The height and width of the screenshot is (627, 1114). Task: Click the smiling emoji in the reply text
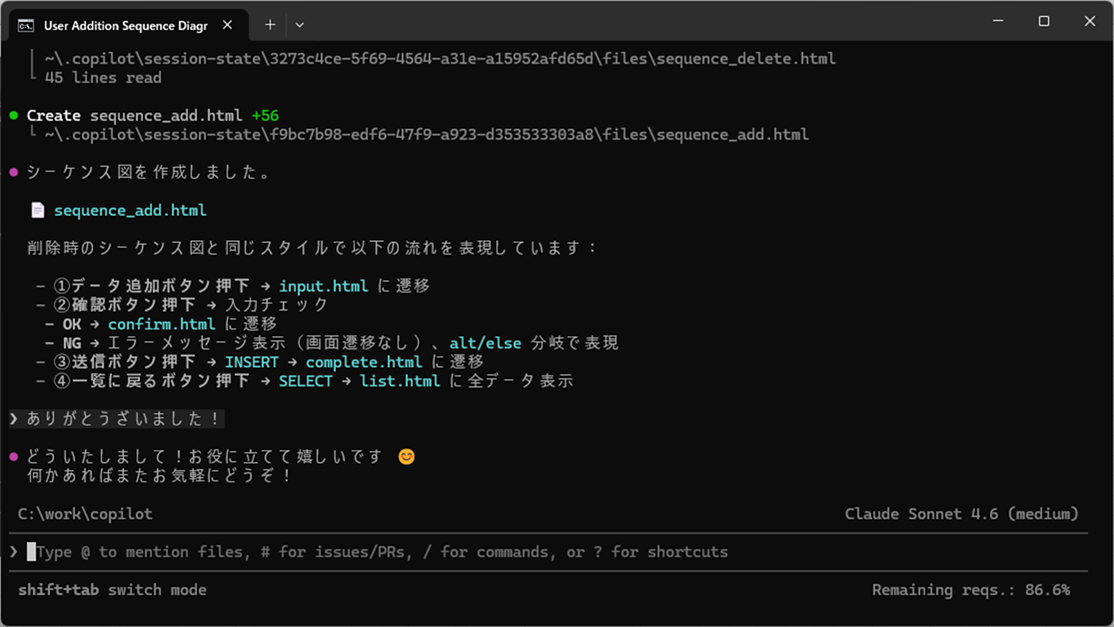pos(406,456)
